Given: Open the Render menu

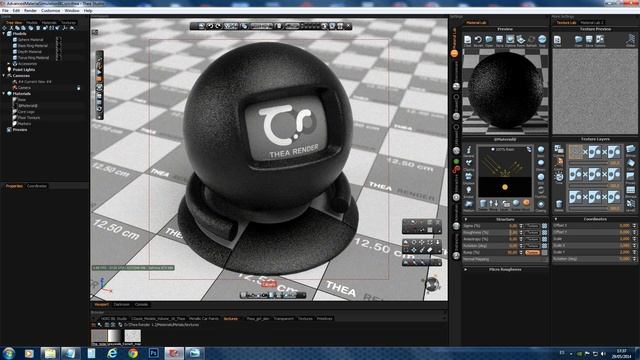Looking at the screenshot, I should (x=30, y=11).
